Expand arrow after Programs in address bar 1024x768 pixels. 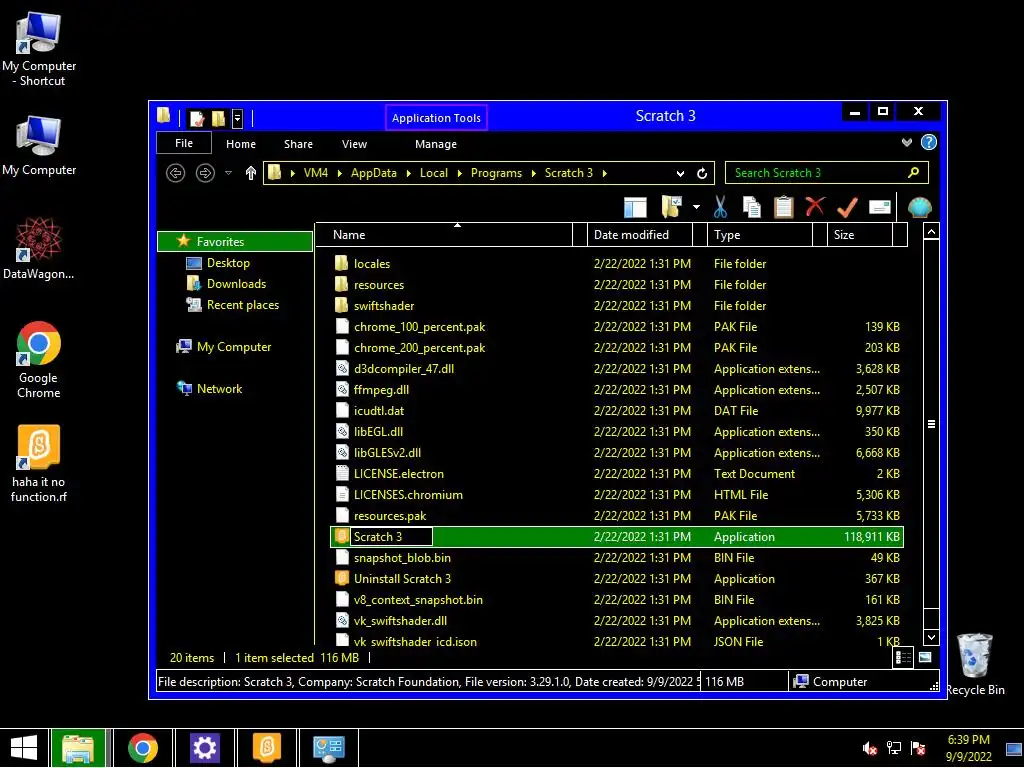pyautogui.click(x=534, y=173)
